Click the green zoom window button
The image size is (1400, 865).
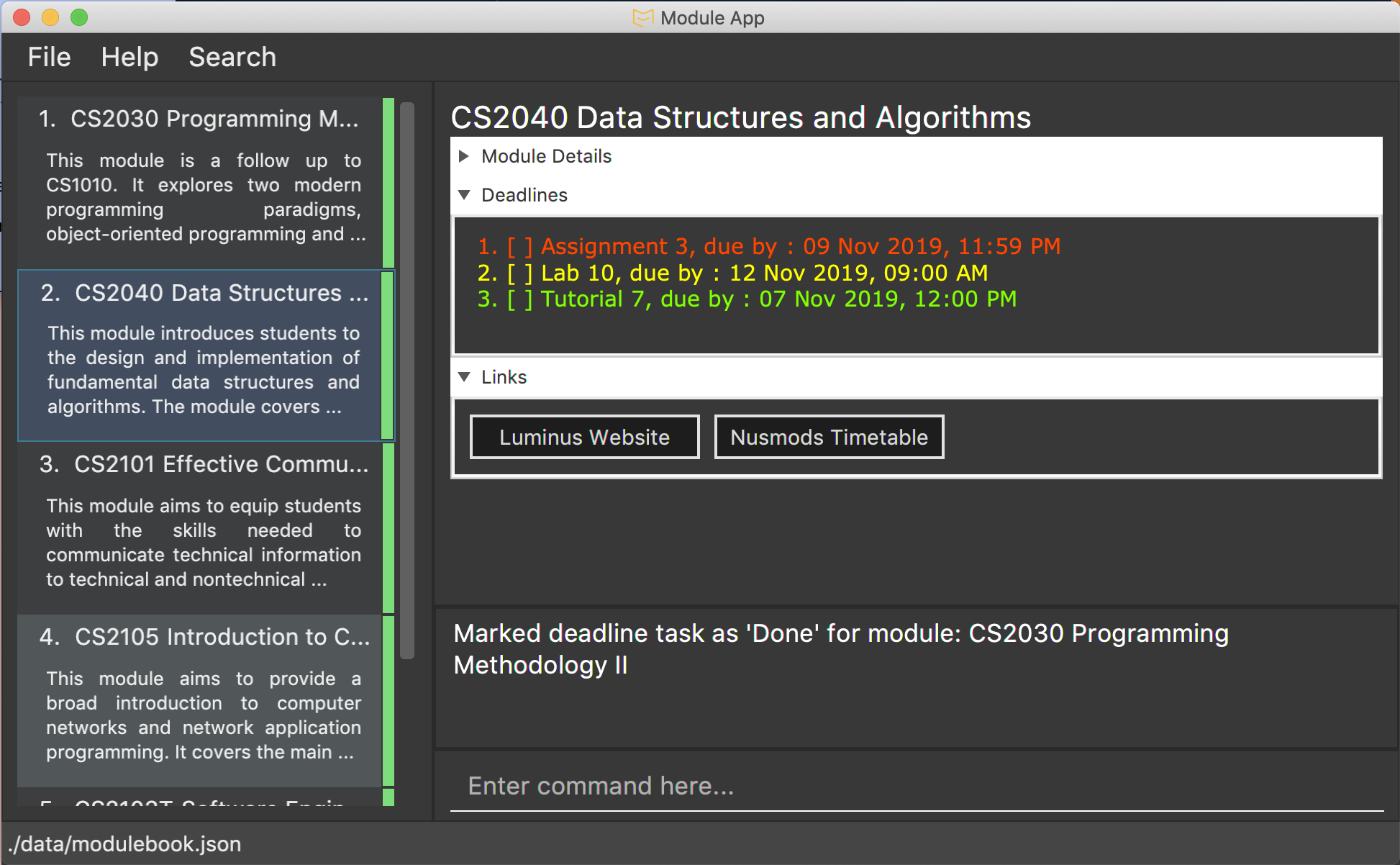pos(79,17)
